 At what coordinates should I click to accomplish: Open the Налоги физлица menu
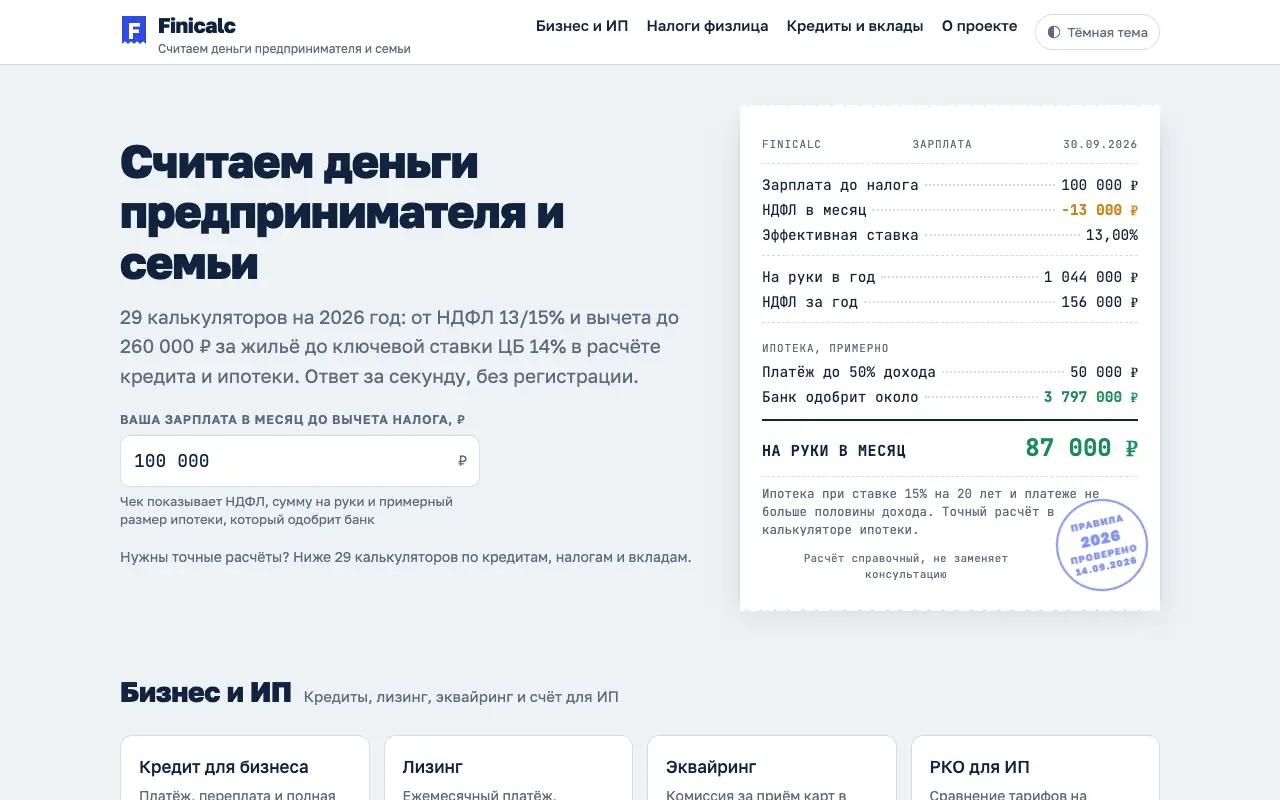[708, 26]
